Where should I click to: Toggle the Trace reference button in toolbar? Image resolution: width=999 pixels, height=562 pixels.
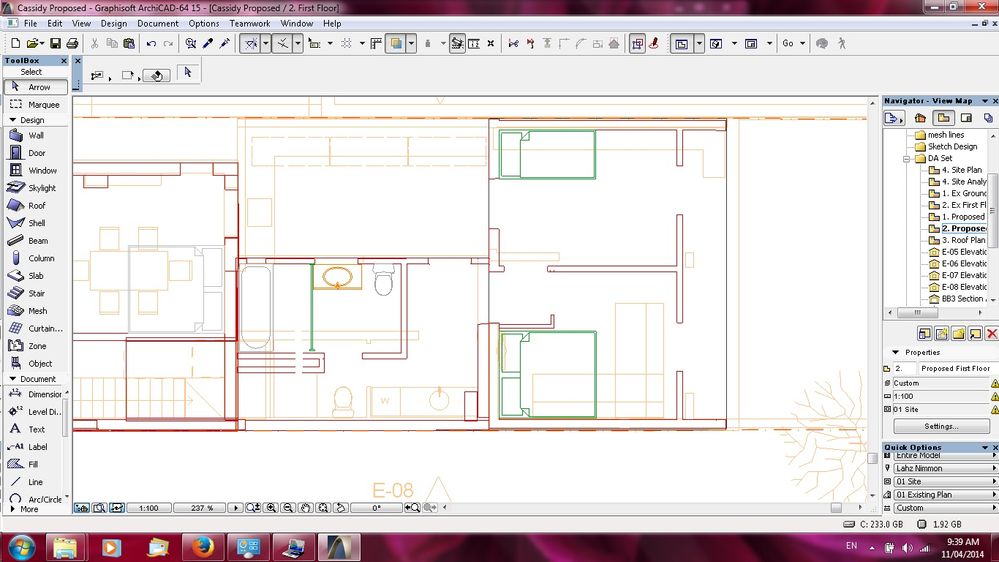click(x=396, y=44)
